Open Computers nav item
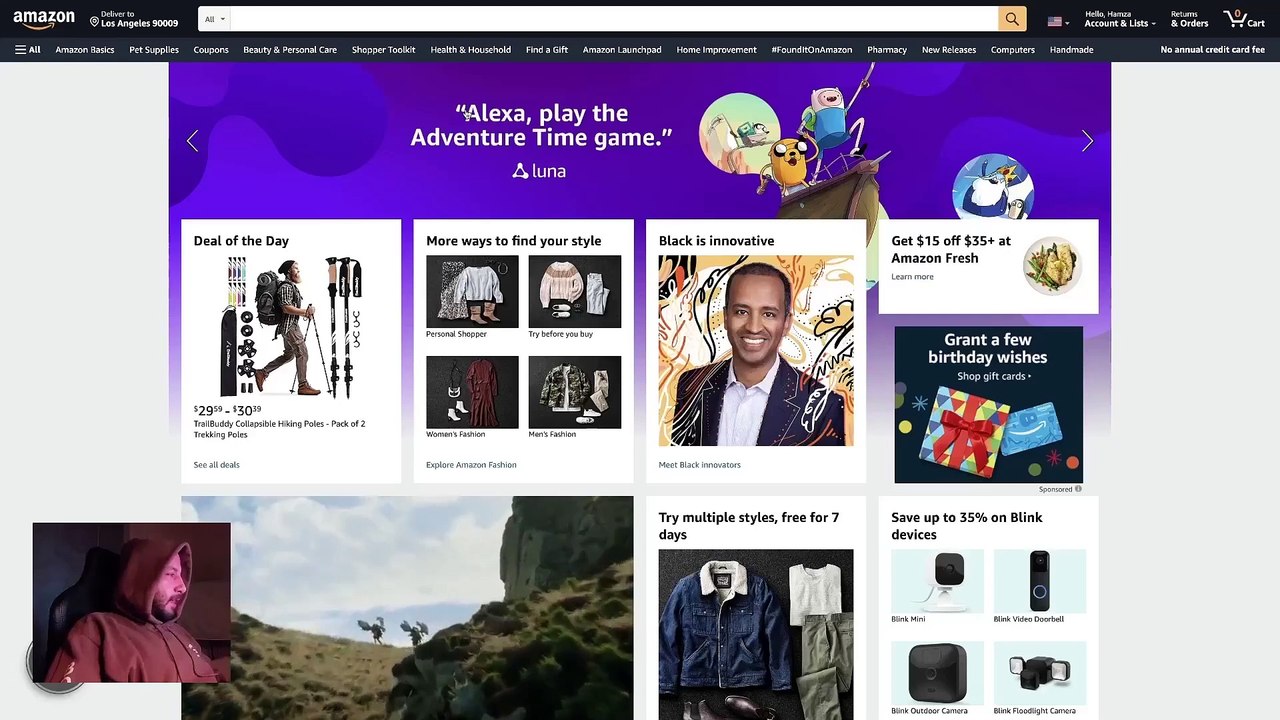The height and width of the screenshot is (720, 1280). (1013, 49)
